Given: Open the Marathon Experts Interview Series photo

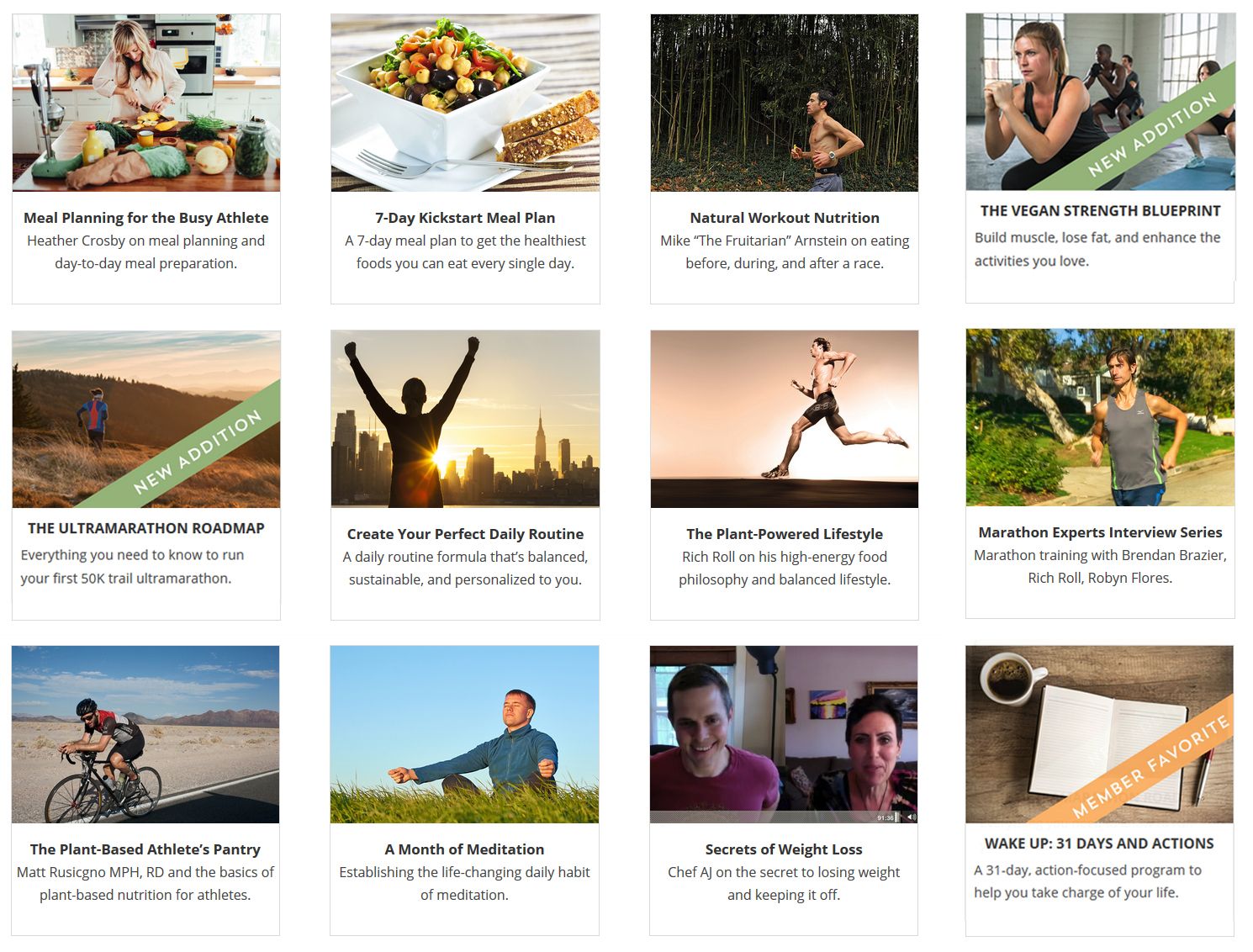Looking at the screenshot, I should [1100, 417].
